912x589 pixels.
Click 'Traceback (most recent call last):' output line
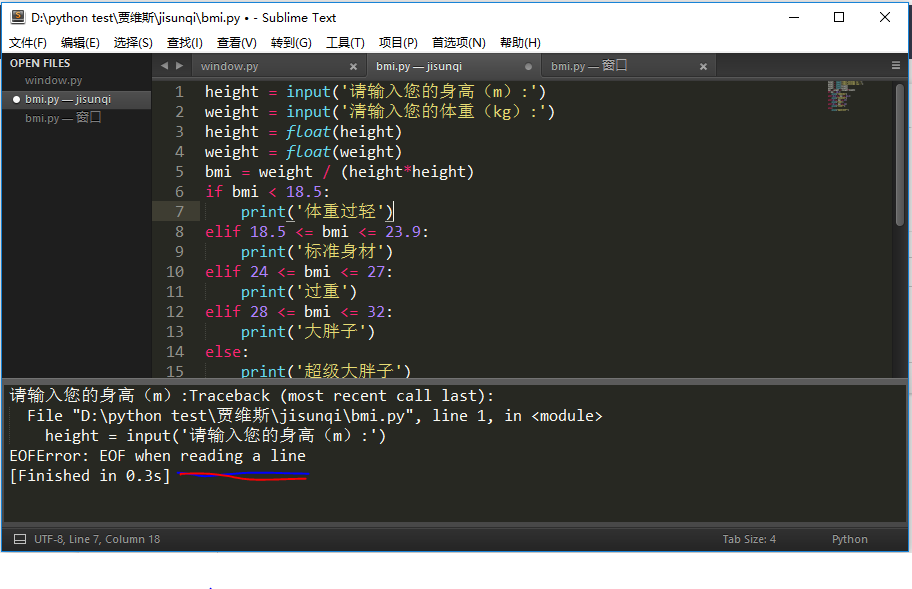(341, 396)
